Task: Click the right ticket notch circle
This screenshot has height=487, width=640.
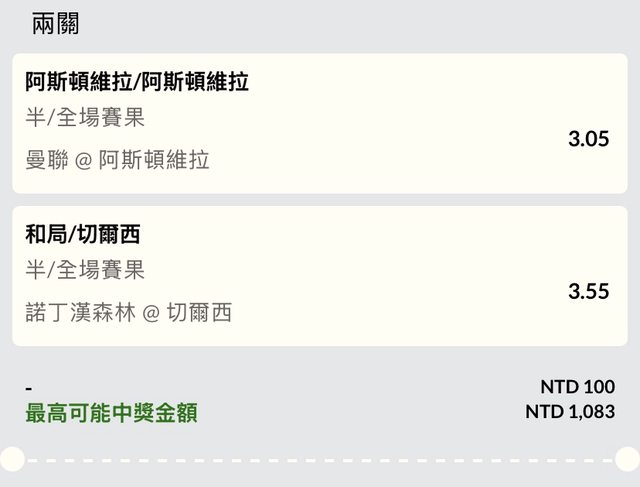Action: (628, 459)
